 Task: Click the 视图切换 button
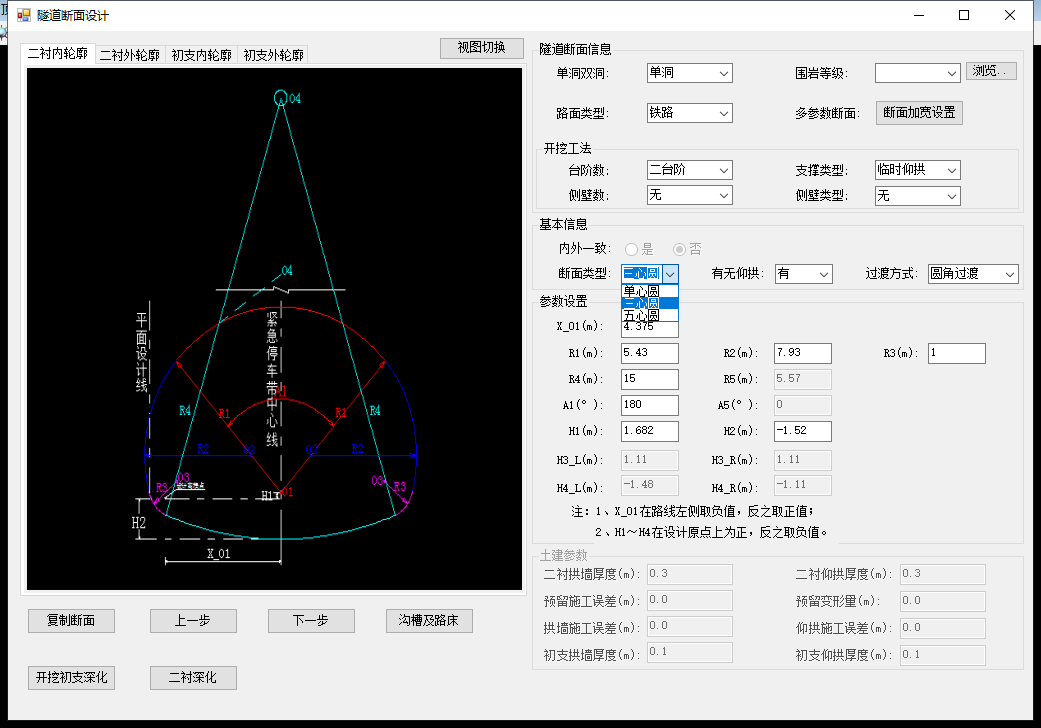pos(481,48)
